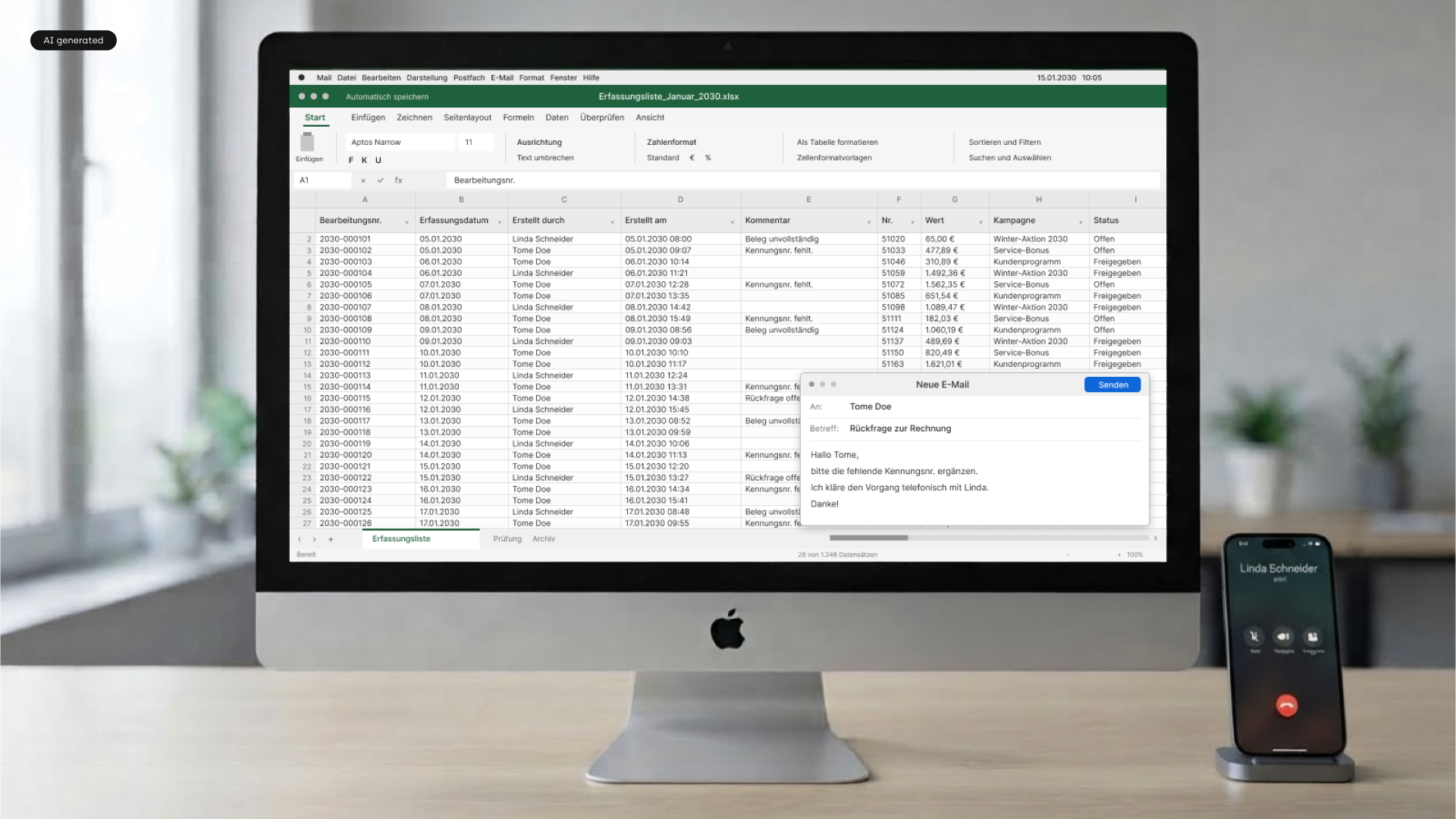
Task: Open the Nr. column filter arrow
Action: pyautogui.click(x=912, y=221)
